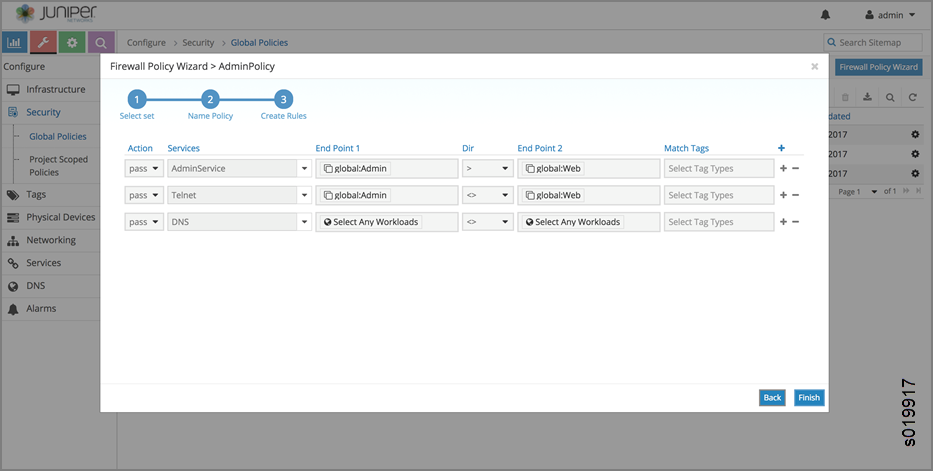The width and height of the screenshot is (933, 471).
Task: Click Match Tags field in AdminService row
Action: (719, 168)
